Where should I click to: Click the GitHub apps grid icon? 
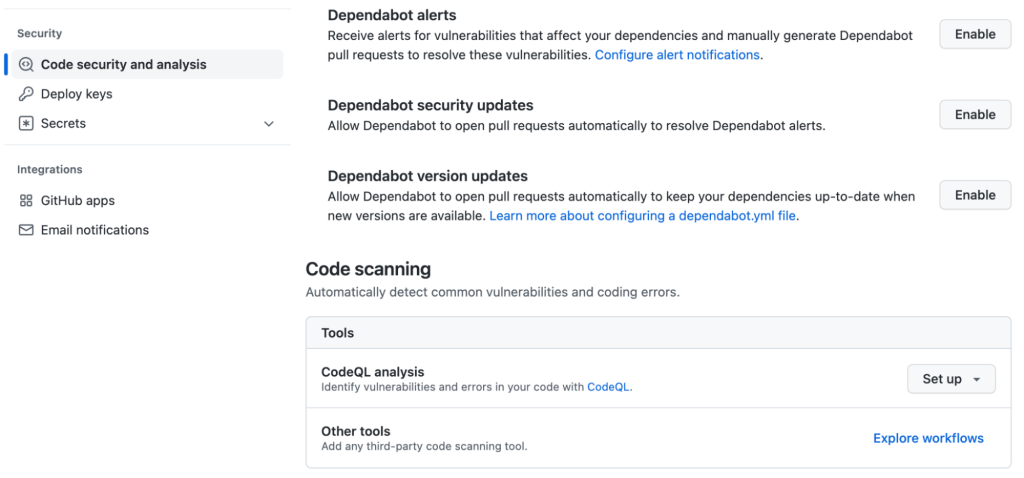point(27,201)
